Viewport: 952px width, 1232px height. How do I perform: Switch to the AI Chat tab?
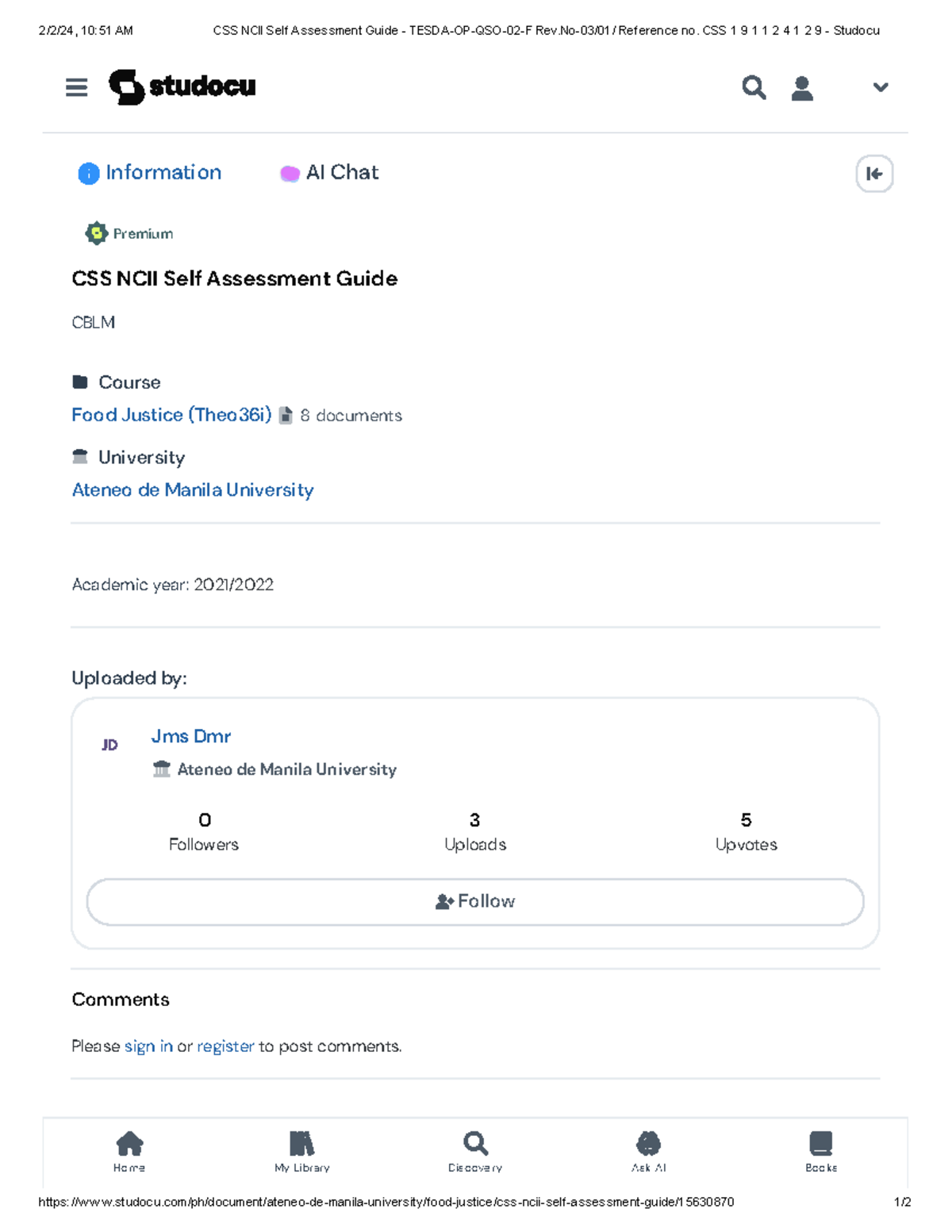coord(330,173)
